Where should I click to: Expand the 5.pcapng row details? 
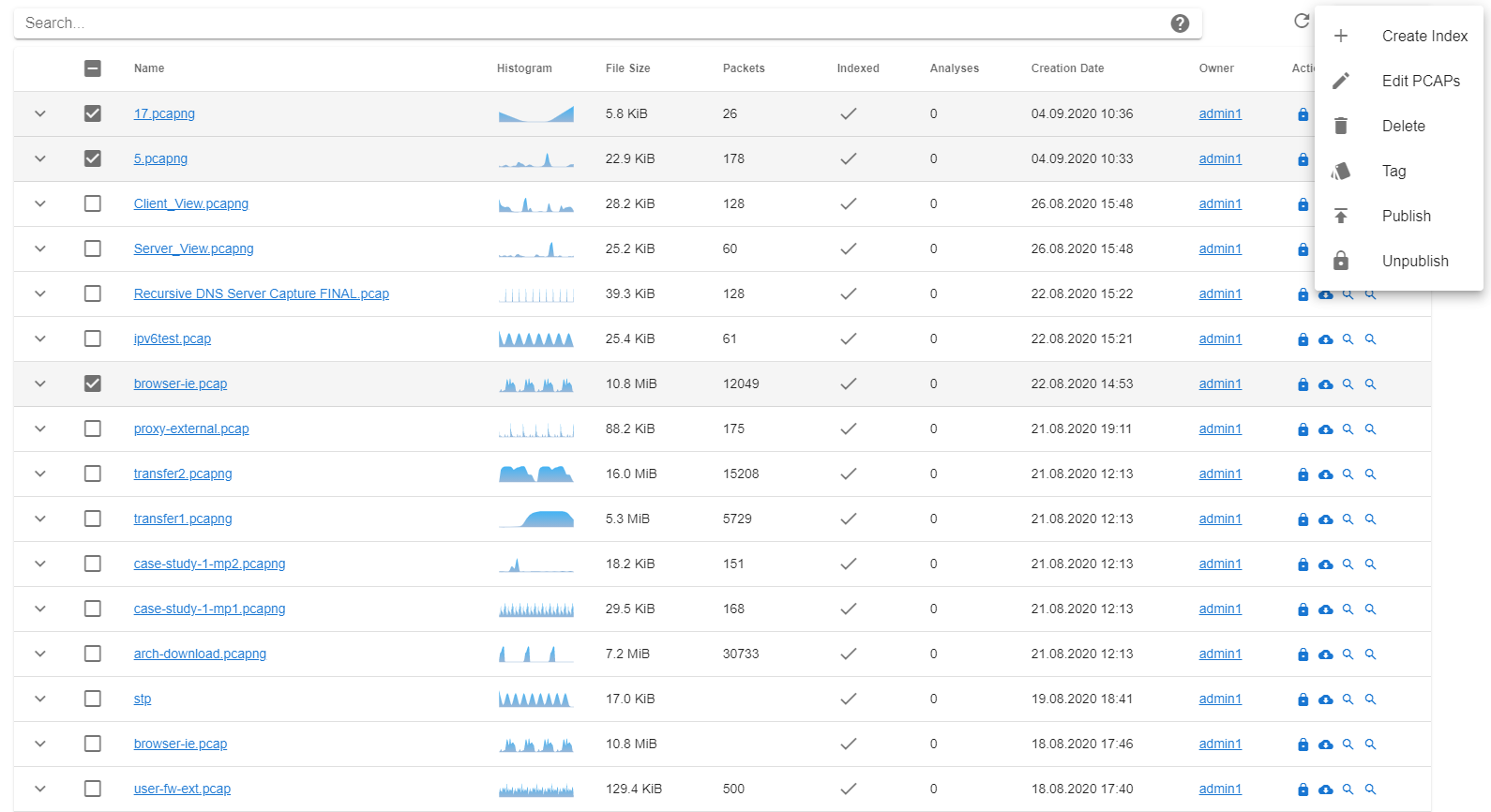[x=40, y=158]
